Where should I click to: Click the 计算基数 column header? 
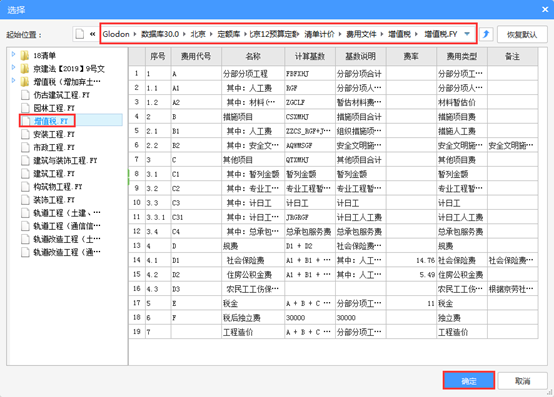click(310, 56)
